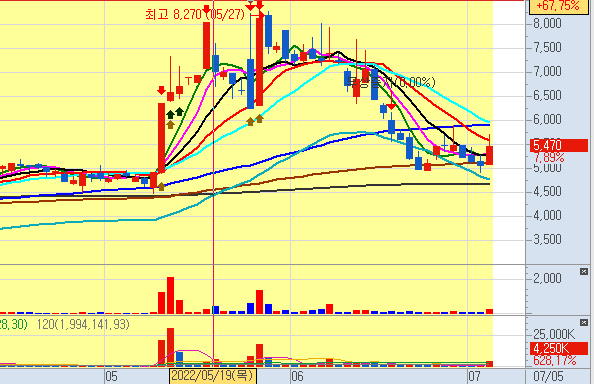
Task: Click the 2022/05/19(목) date tooltip
Action: point(213,376)
